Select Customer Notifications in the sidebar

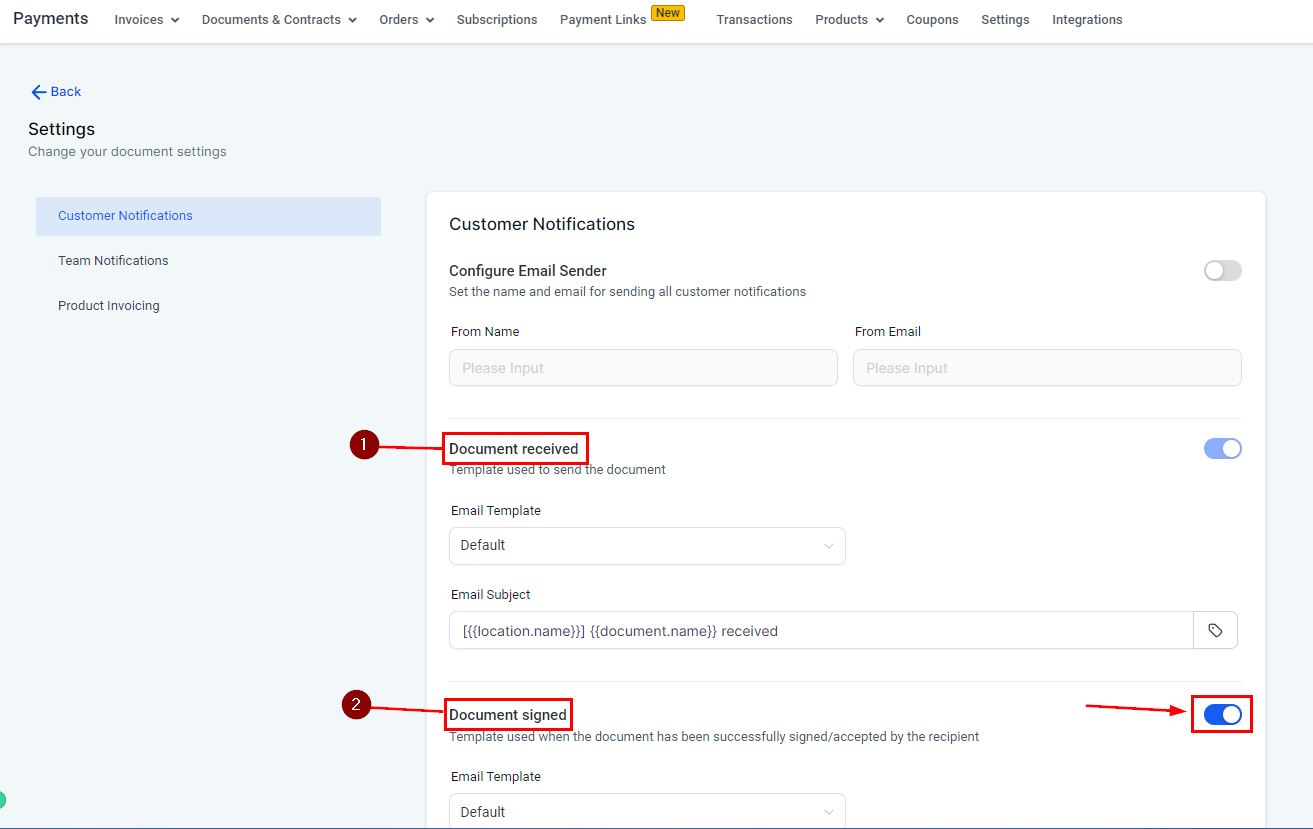(x=208, y=216)
